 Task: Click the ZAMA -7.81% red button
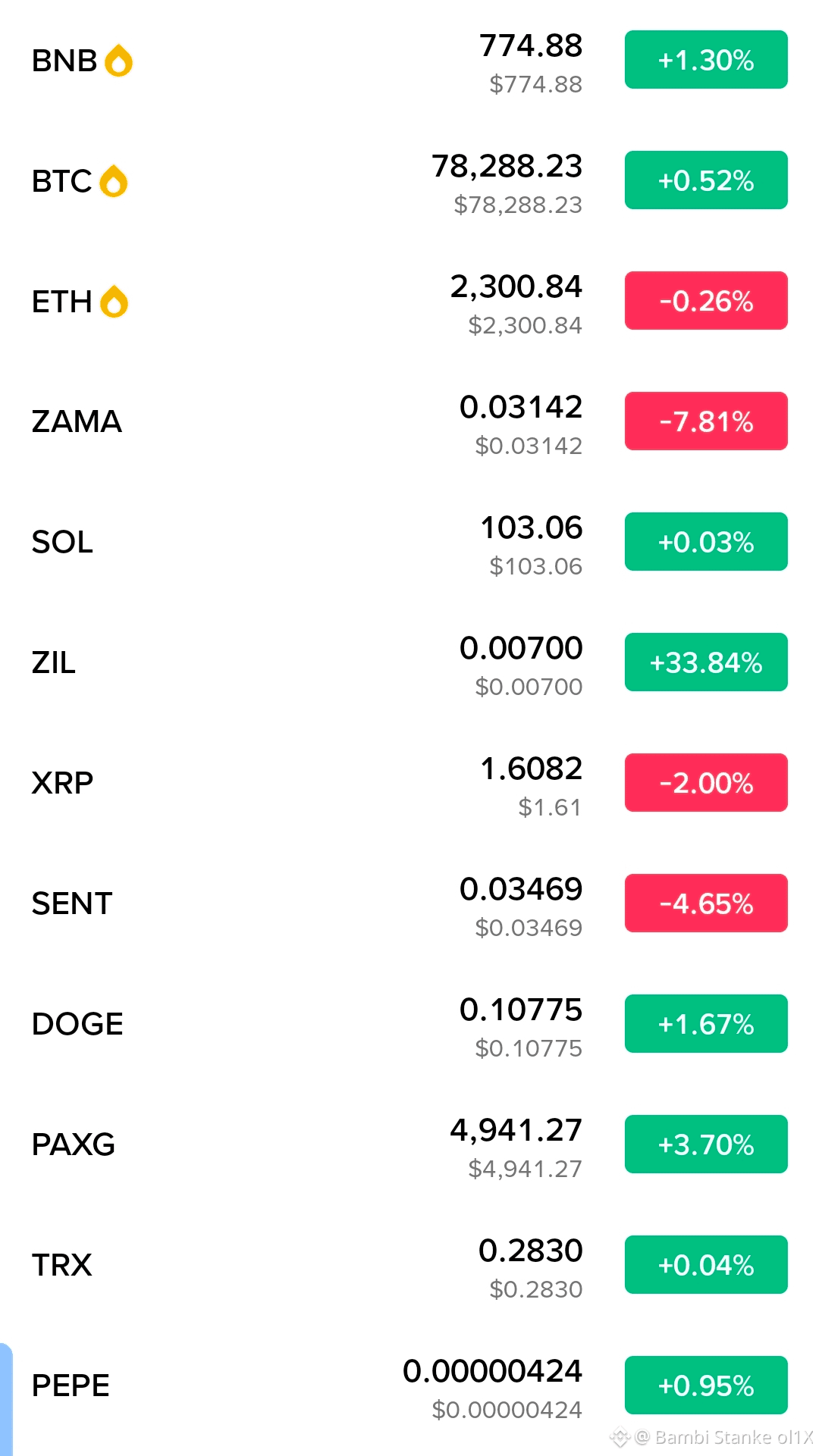[706, 421]
